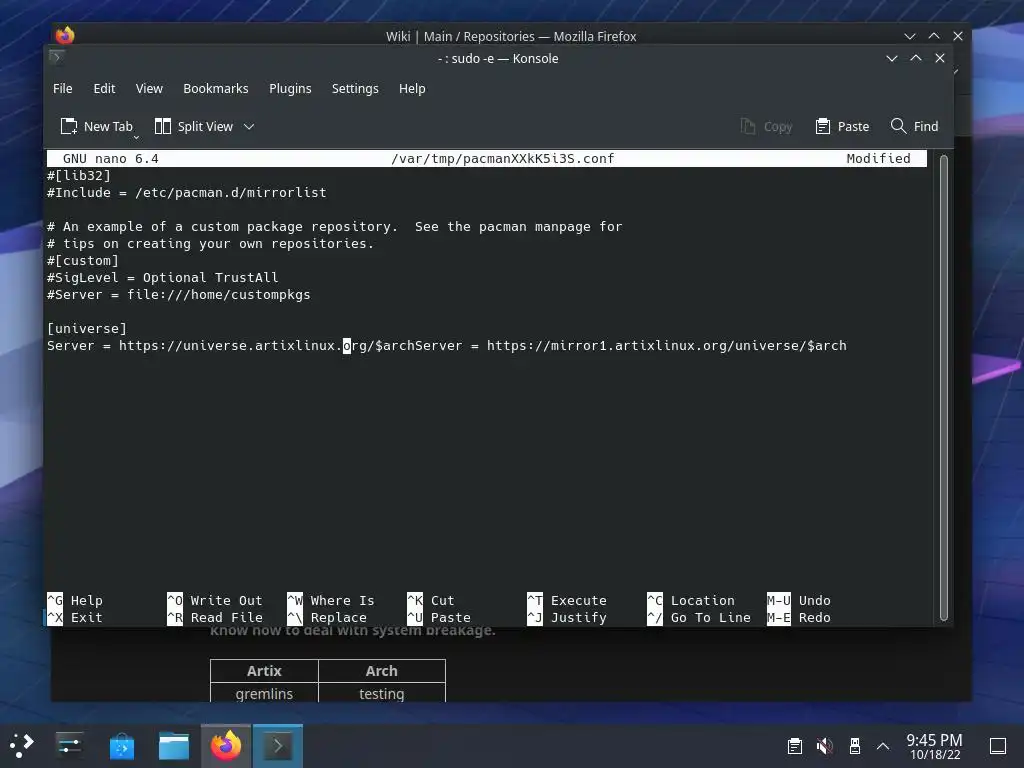Maximize the Firefox window
Viewport: 1024px width, 768px height.
point(934,36)
